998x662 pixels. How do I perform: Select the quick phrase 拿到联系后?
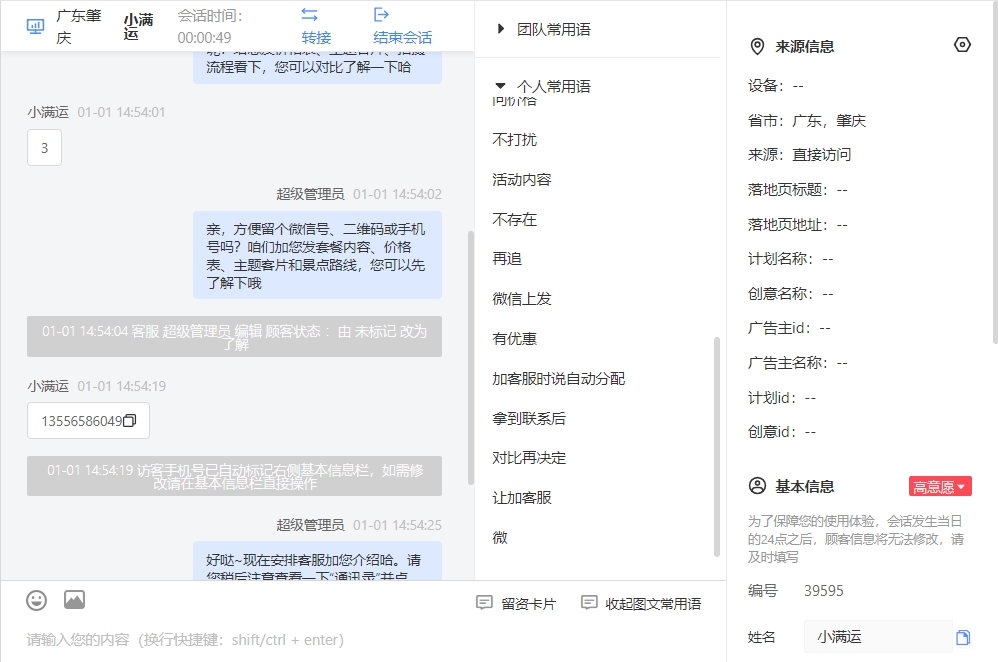coord(528,418)
